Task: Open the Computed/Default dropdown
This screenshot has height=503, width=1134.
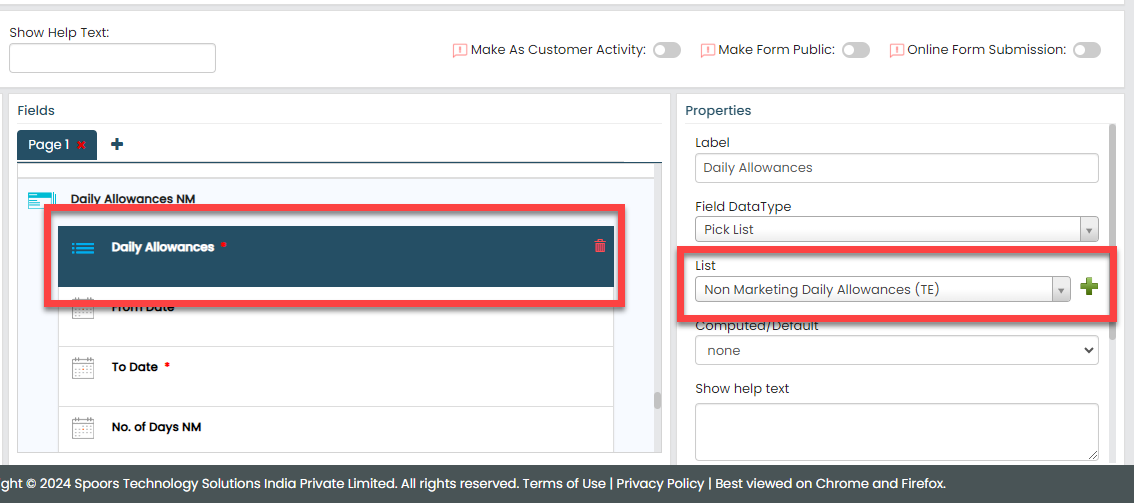Action: (896, 351)
